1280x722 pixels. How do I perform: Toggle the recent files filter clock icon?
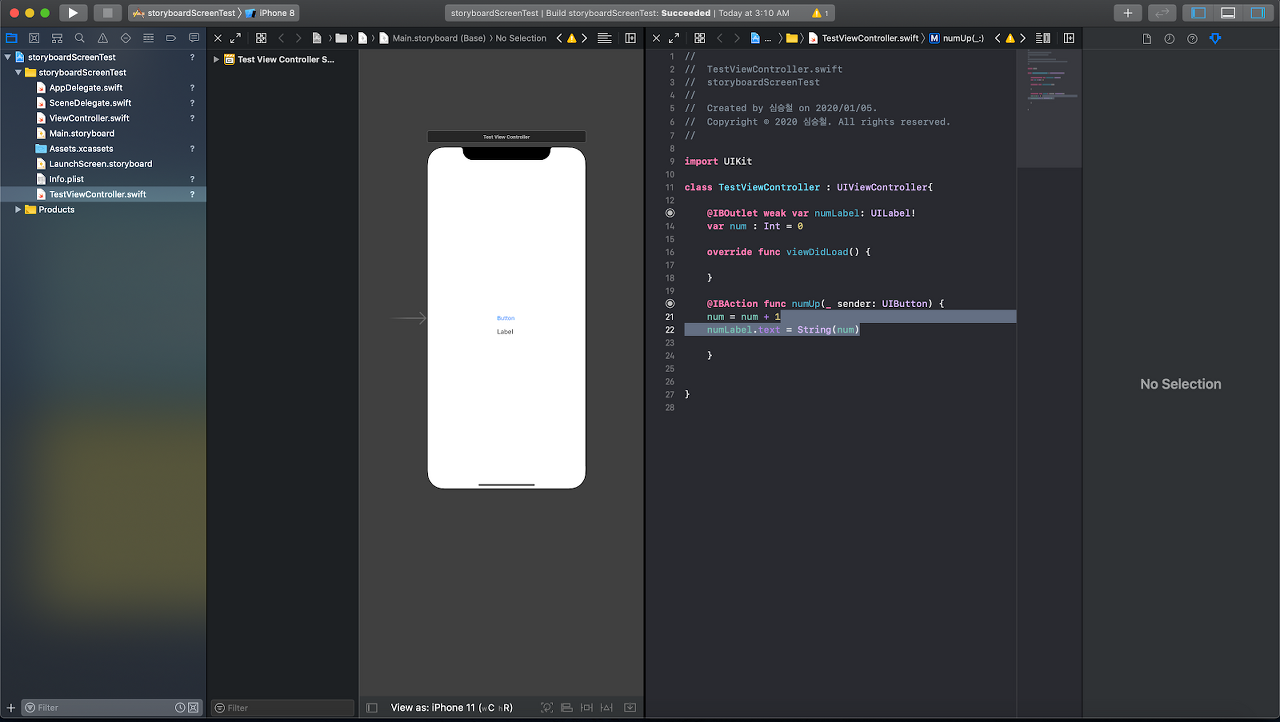click(180, 707)
